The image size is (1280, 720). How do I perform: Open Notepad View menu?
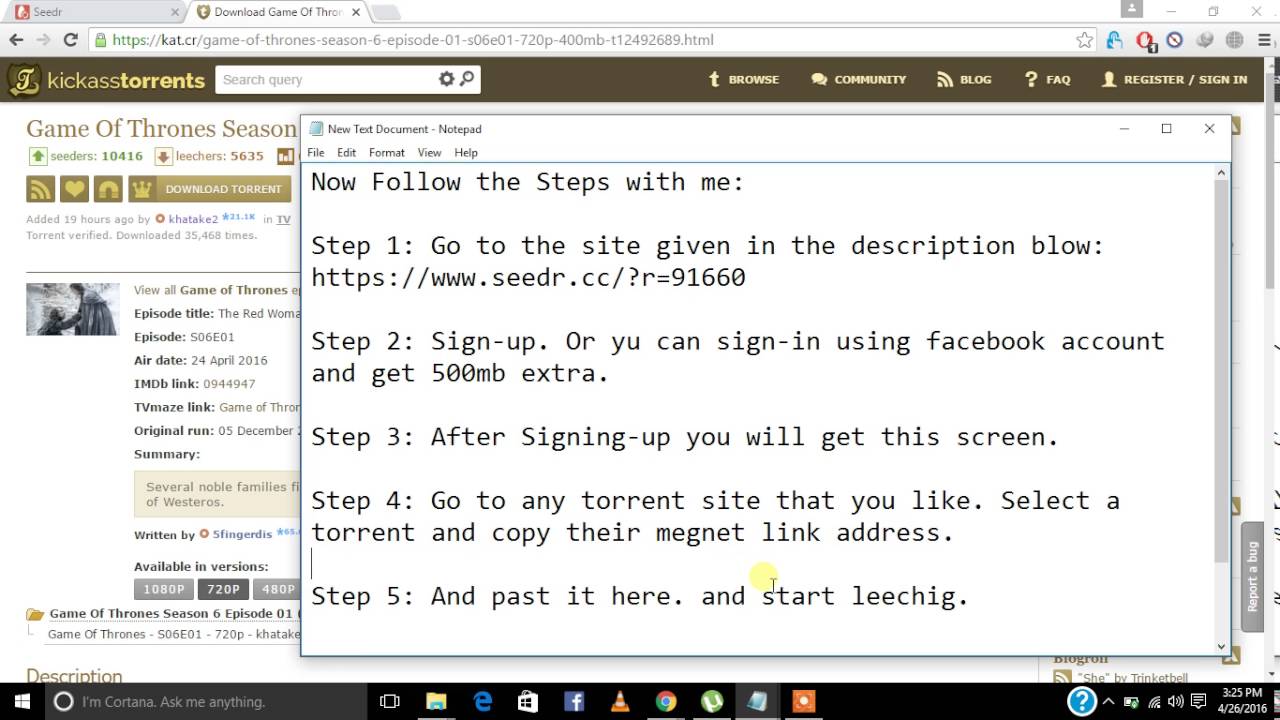click(429, 153)
